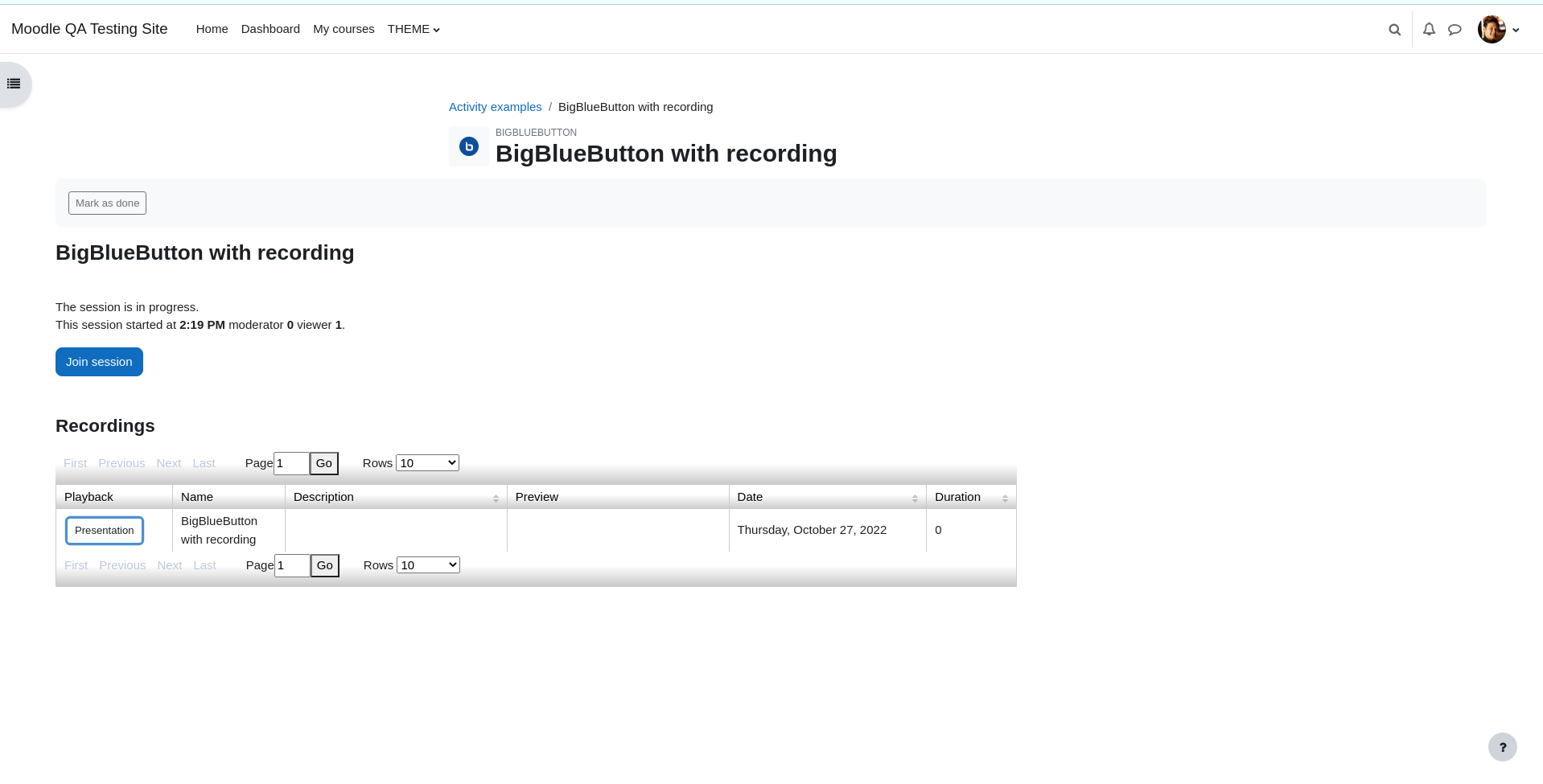Click the Duration column header label
This screenshot has height=784, width=1543.
coord(957,497)
